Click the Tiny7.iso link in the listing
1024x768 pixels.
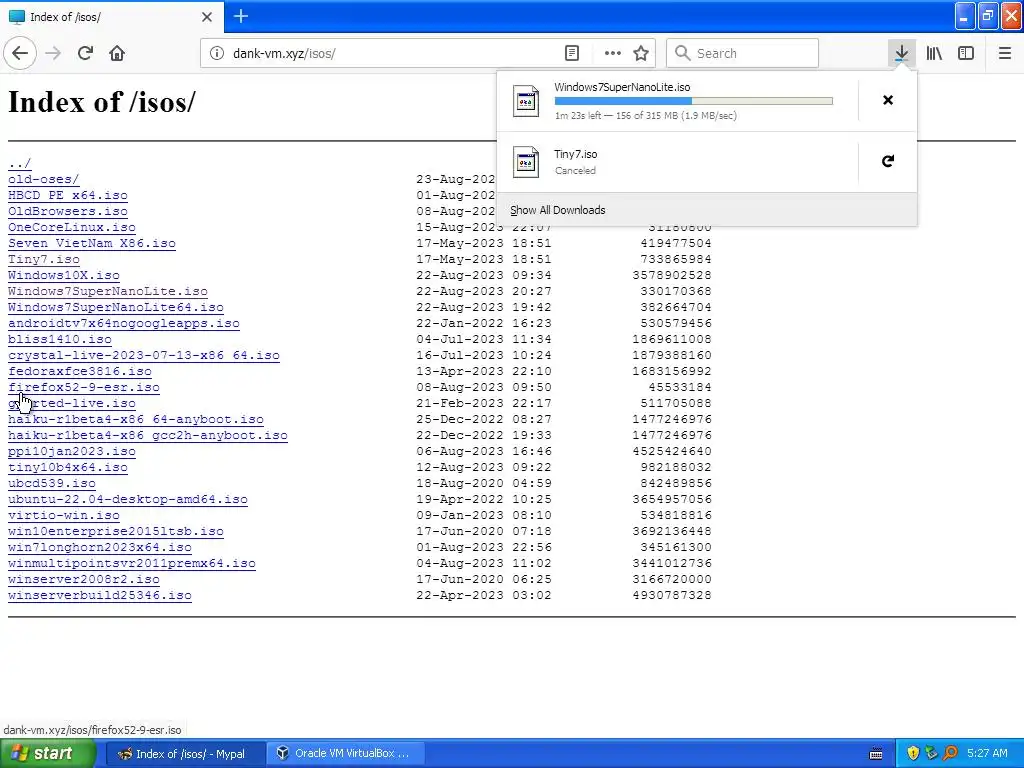[44, 259]
